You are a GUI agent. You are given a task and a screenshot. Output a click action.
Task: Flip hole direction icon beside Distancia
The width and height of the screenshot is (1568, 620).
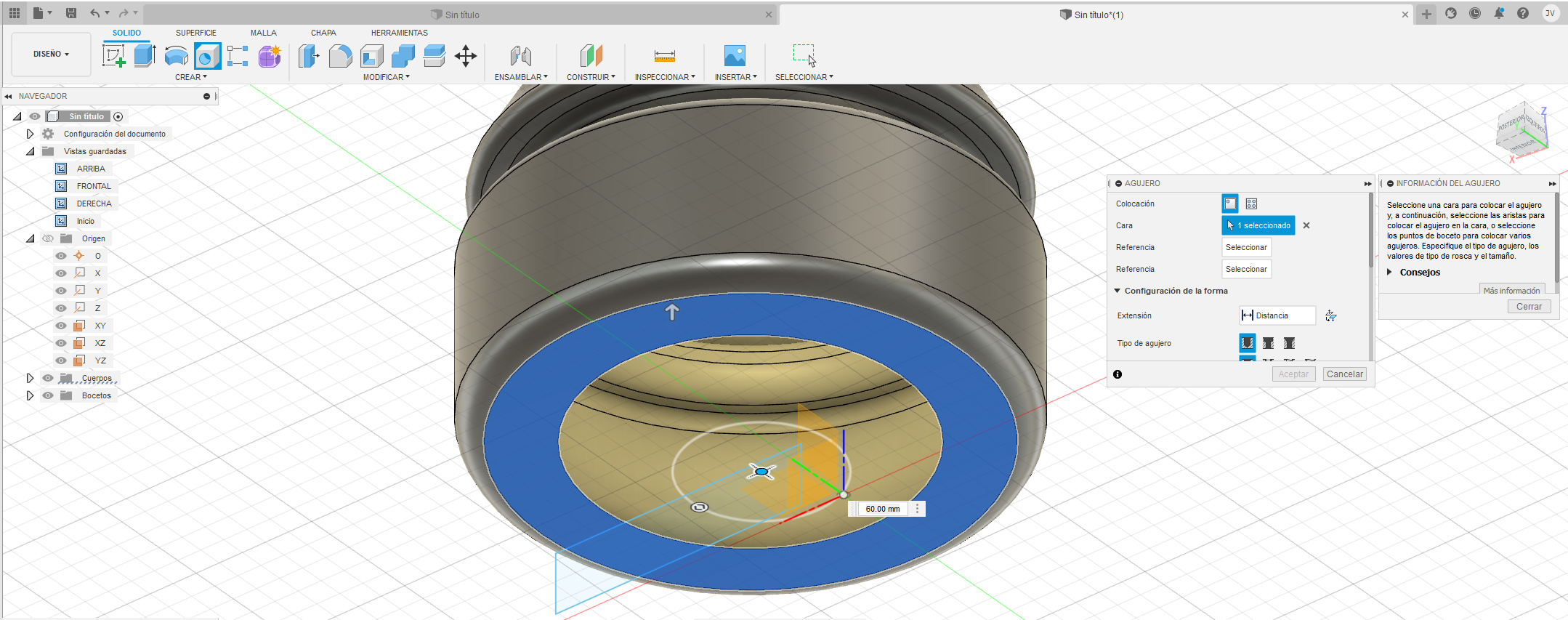coord(1330,315)
